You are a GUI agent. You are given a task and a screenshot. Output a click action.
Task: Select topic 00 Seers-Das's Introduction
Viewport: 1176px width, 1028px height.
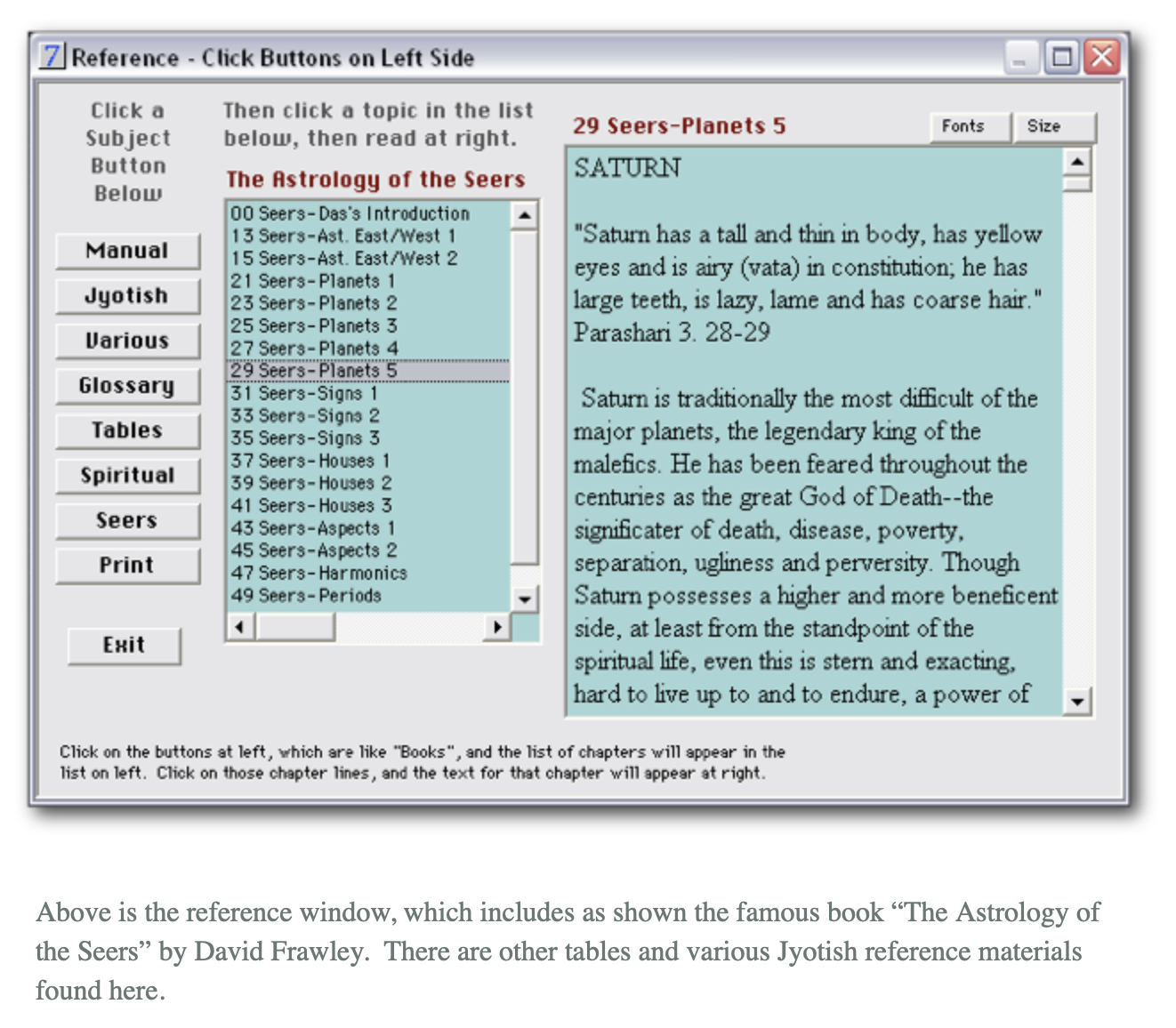[x=350, y=213]
